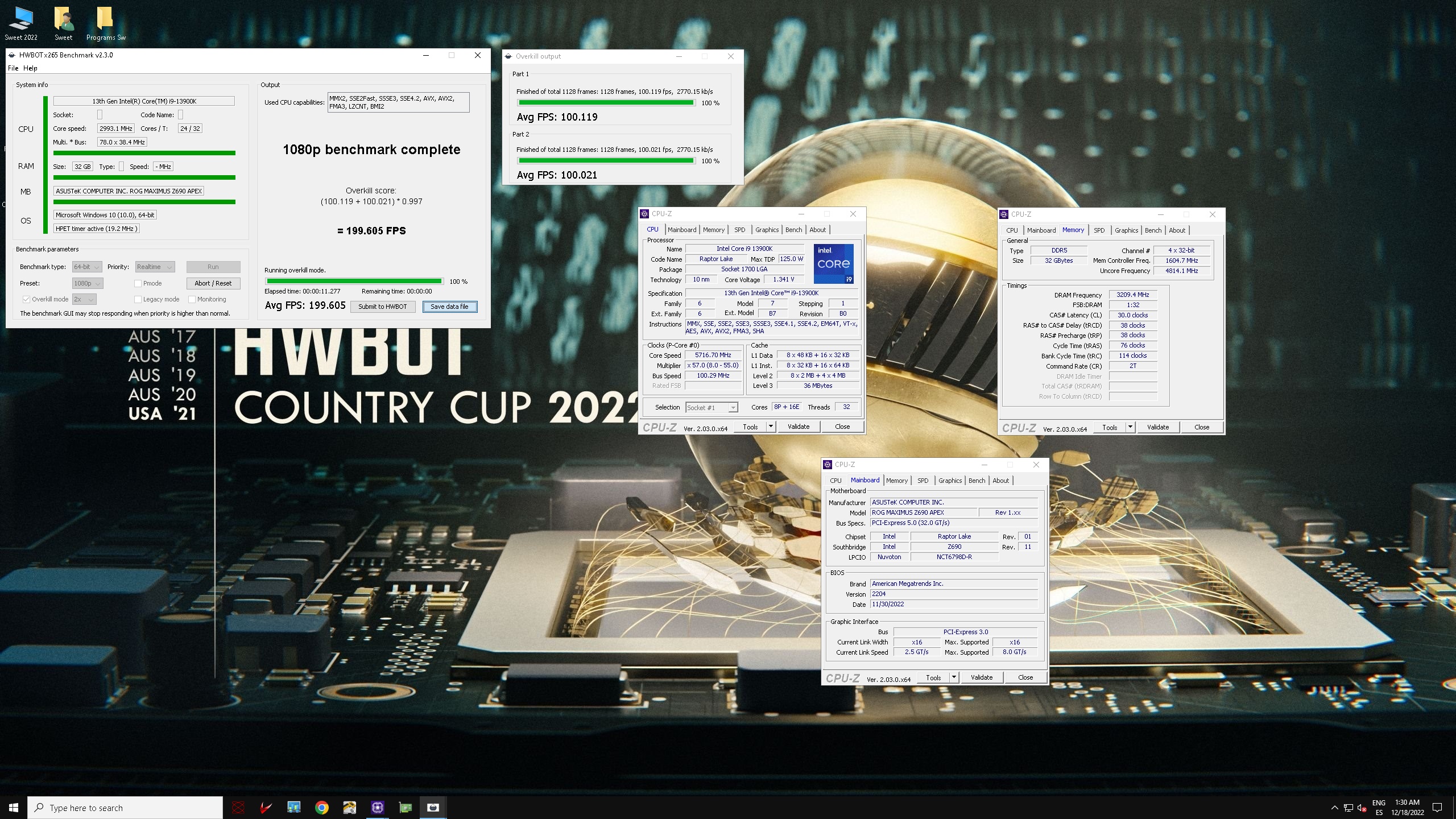The image size is (1456, 819).
Task: Click the taskbar clock showing 1:30 AM
Action: 1408,808
